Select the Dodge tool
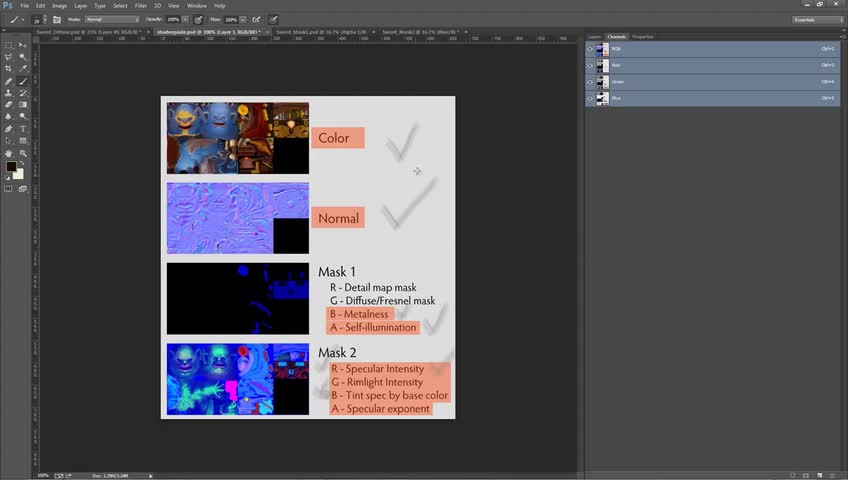 point(23,117)
